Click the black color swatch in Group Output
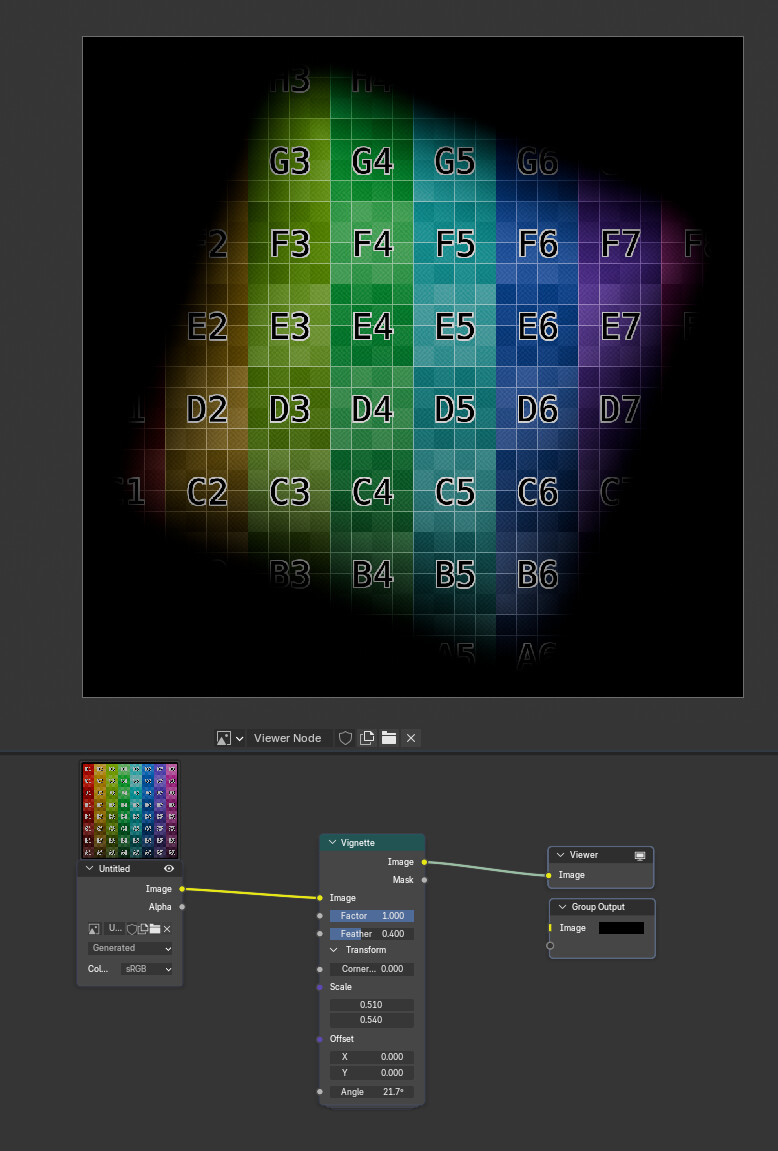 tap(621, 928)
